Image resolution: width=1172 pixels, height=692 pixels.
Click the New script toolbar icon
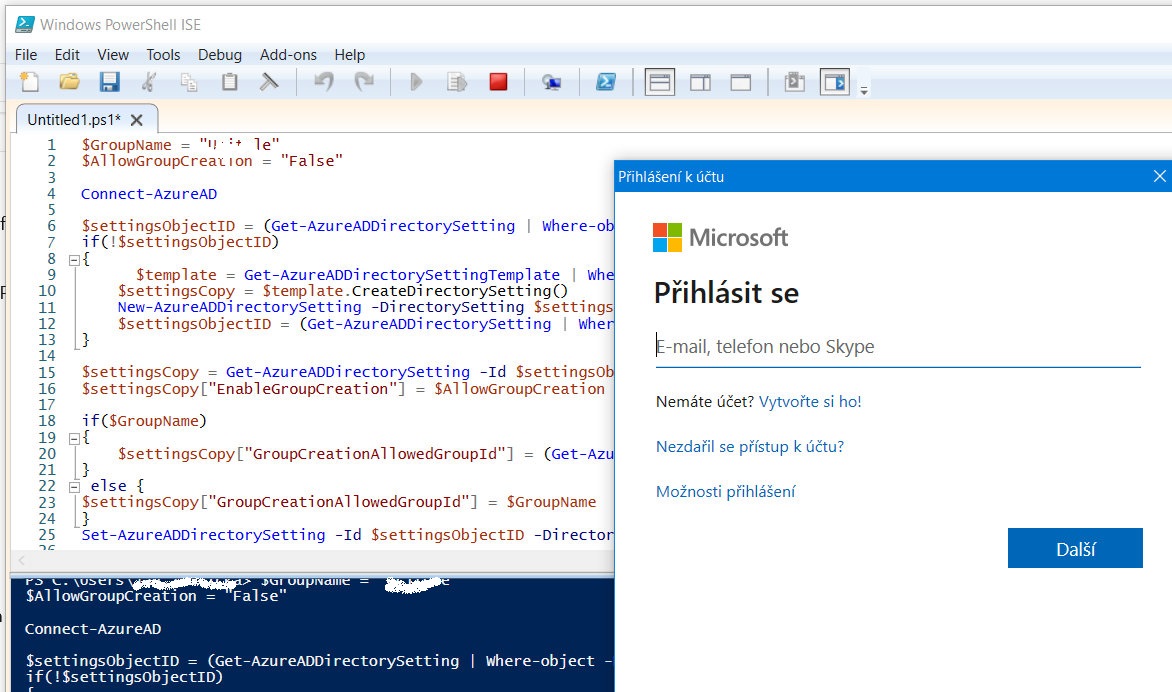(29, 81)
